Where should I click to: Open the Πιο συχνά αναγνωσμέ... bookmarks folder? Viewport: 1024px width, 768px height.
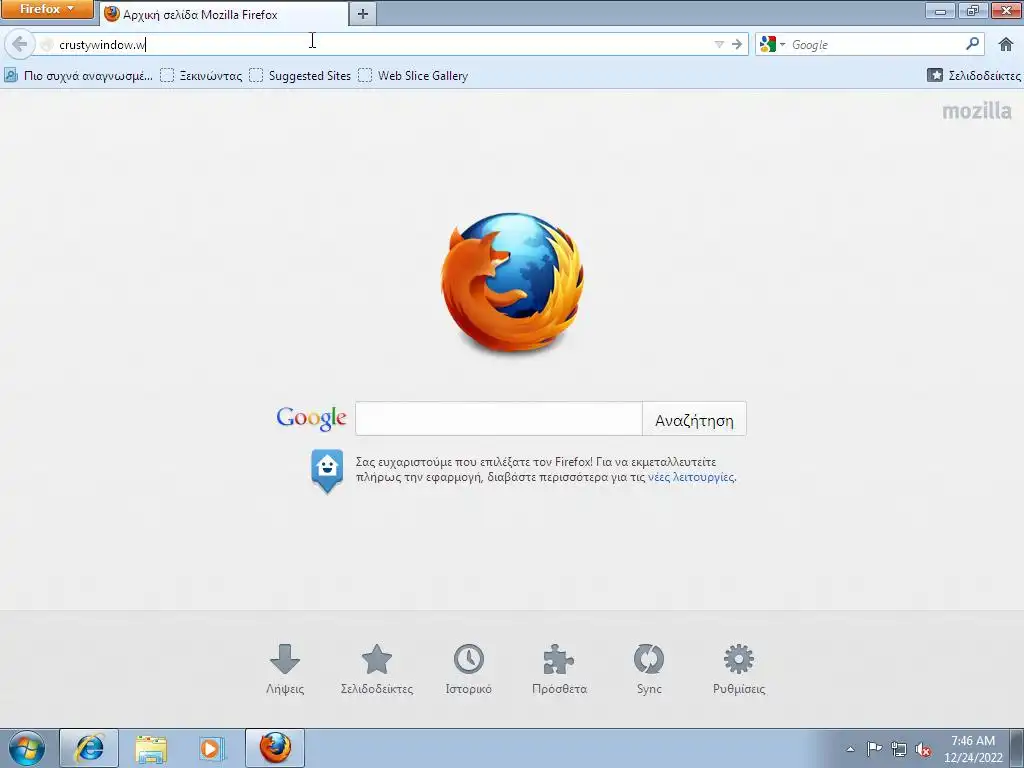pyautogui.click(x=78, y=76)
